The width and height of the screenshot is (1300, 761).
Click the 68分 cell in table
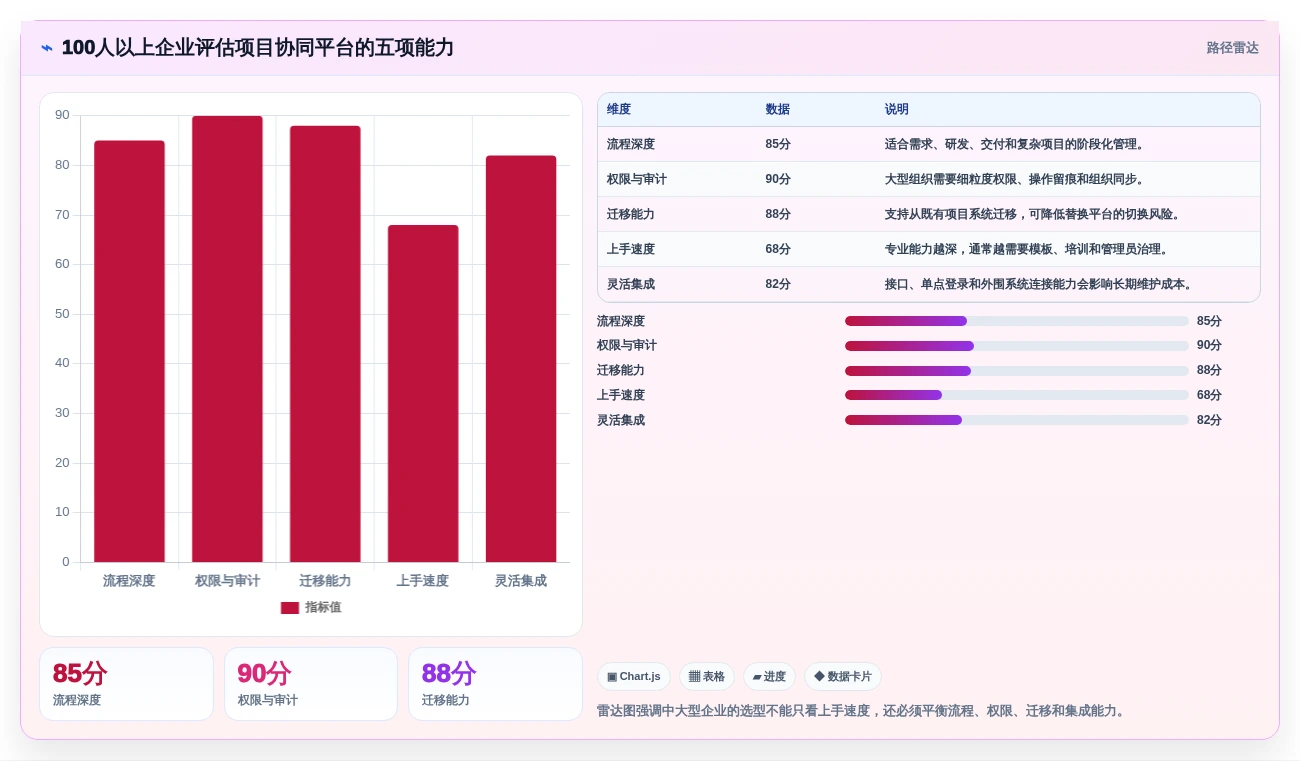tap(778, 250)
